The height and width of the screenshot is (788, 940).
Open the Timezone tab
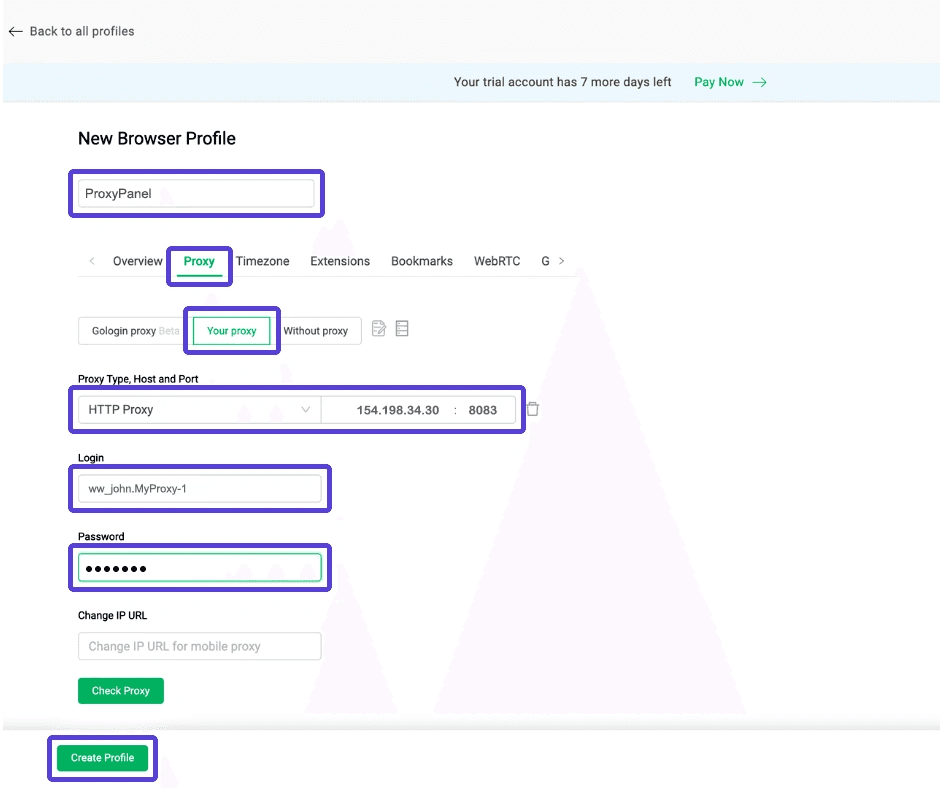point(262,261)
